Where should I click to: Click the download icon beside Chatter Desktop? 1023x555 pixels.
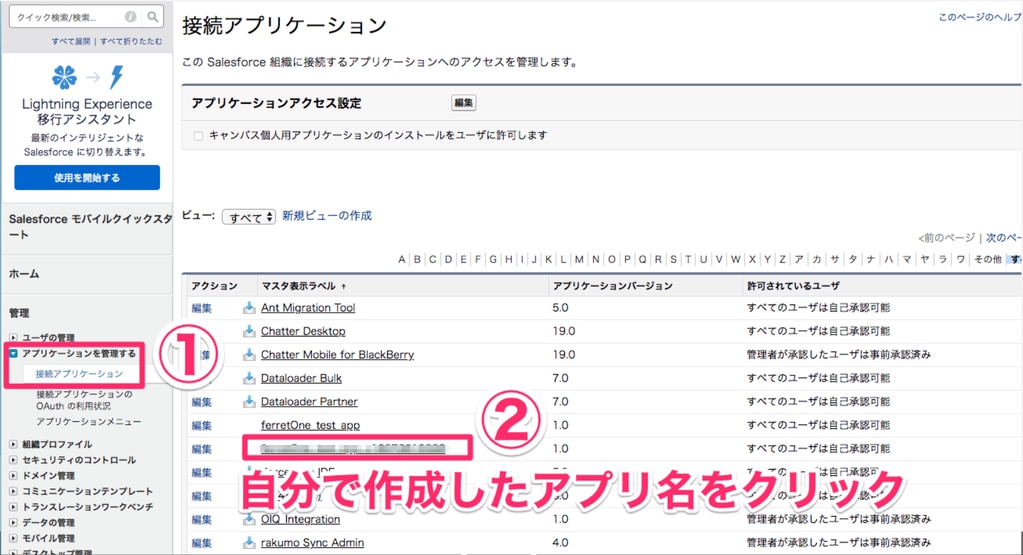click(x=249, y=331)
